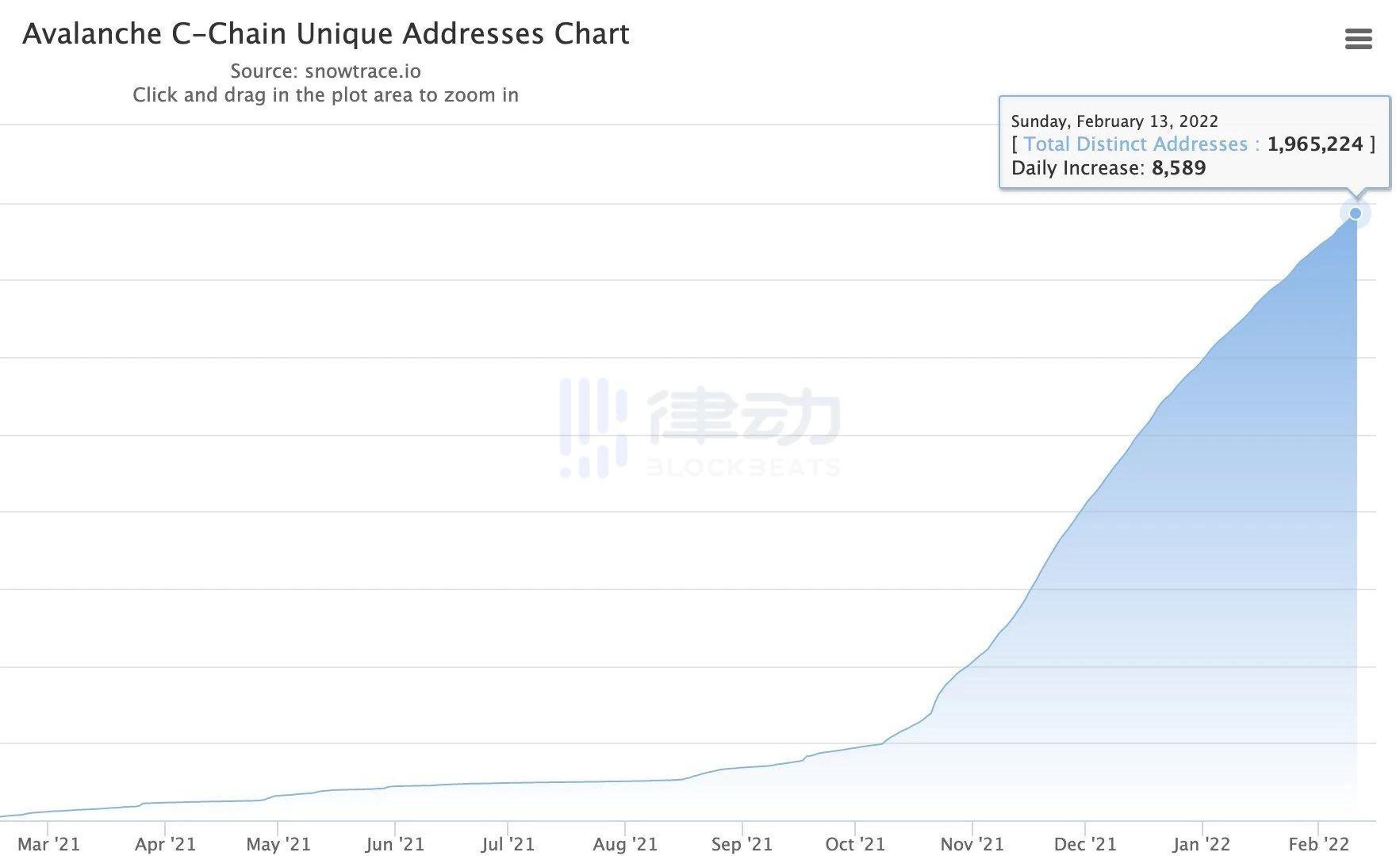Click the Oct '21 axis label
The image size is (1400, 856).
pos(855,844)
